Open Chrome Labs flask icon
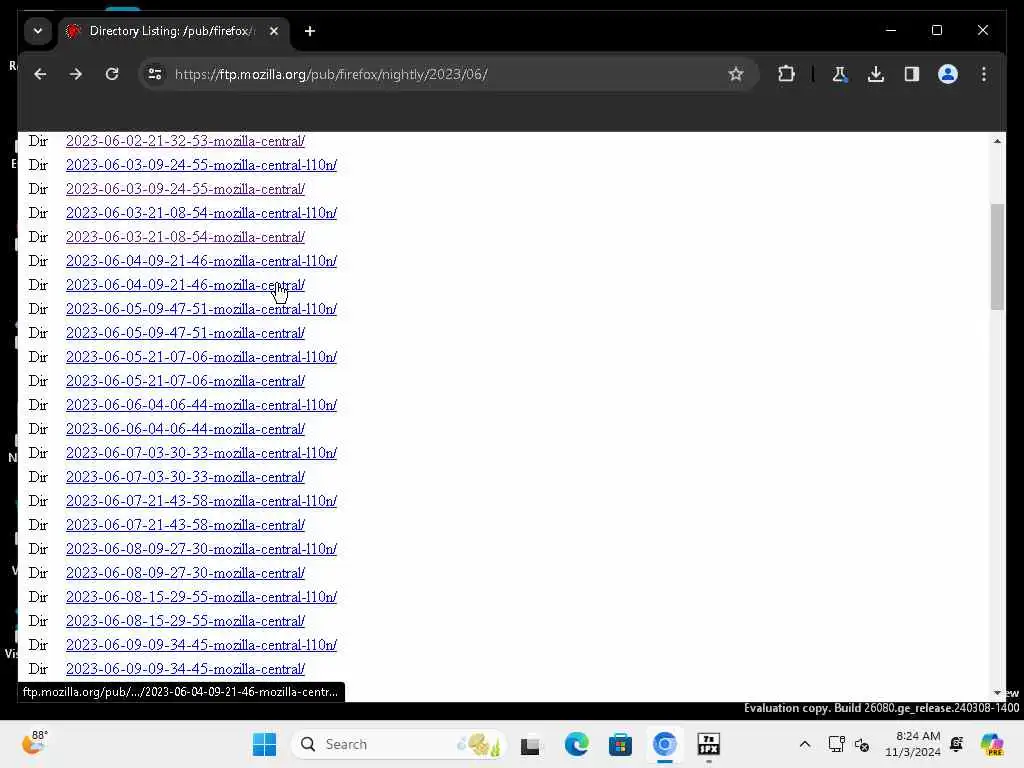This screenshot has width=1024, height=768. pos(840,74)
